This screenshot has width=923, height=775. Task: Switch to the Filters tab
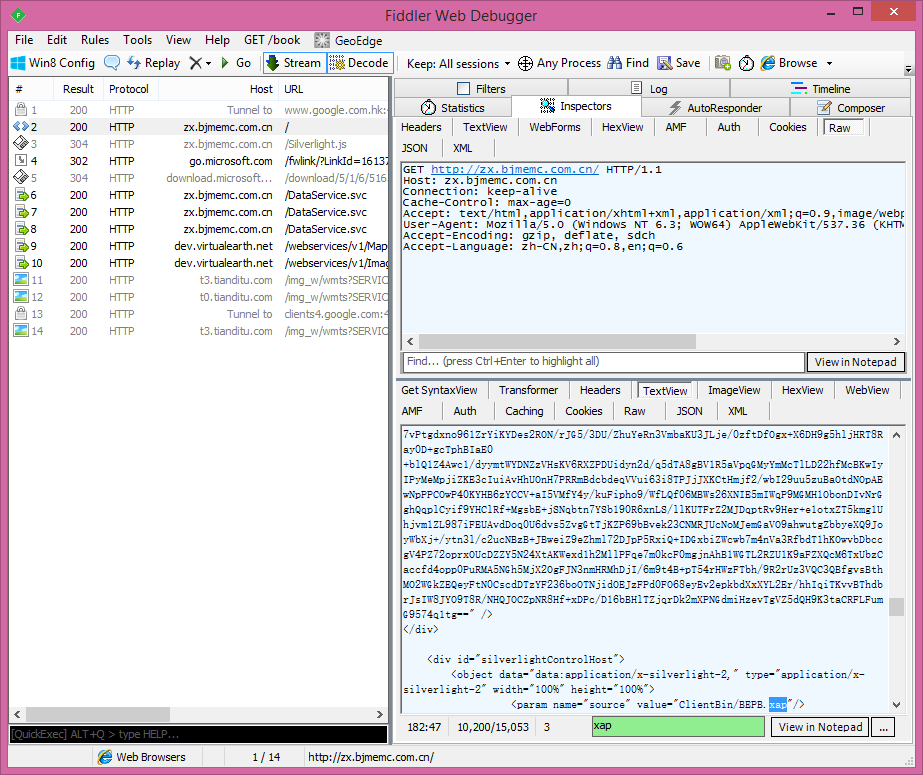(481, 89)
